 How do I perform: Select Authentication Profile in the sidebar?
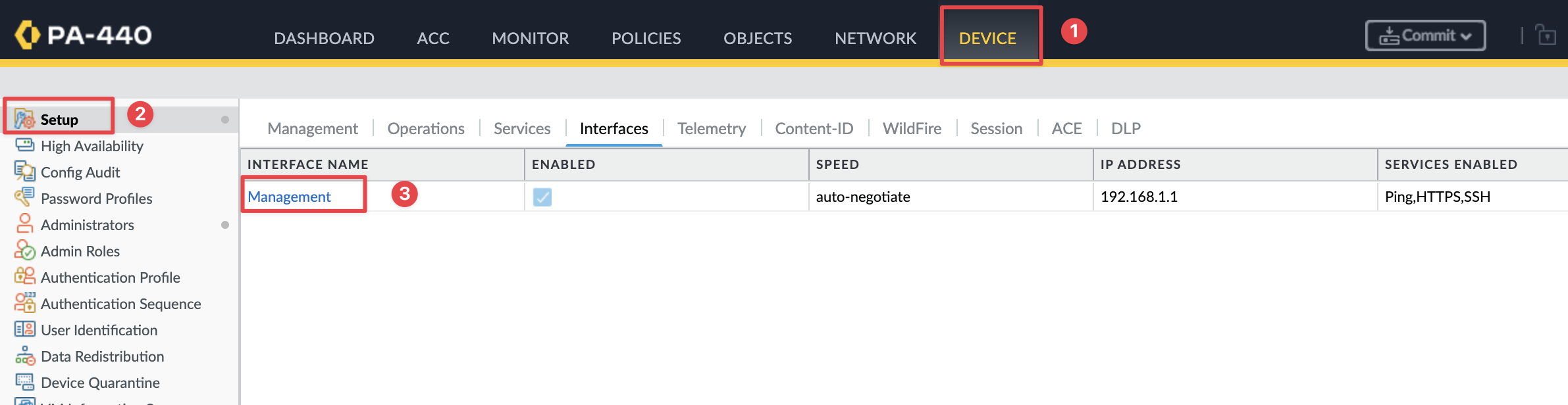coord(111,277)
